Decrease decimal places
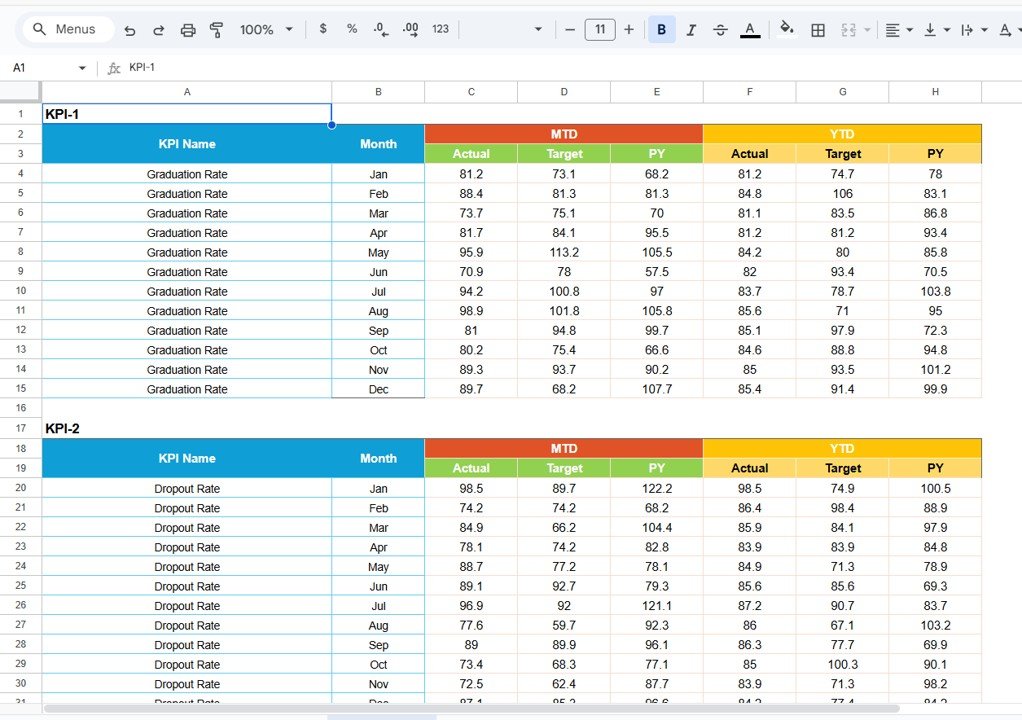The image size is (1022, 720). [x=380, y=29]
